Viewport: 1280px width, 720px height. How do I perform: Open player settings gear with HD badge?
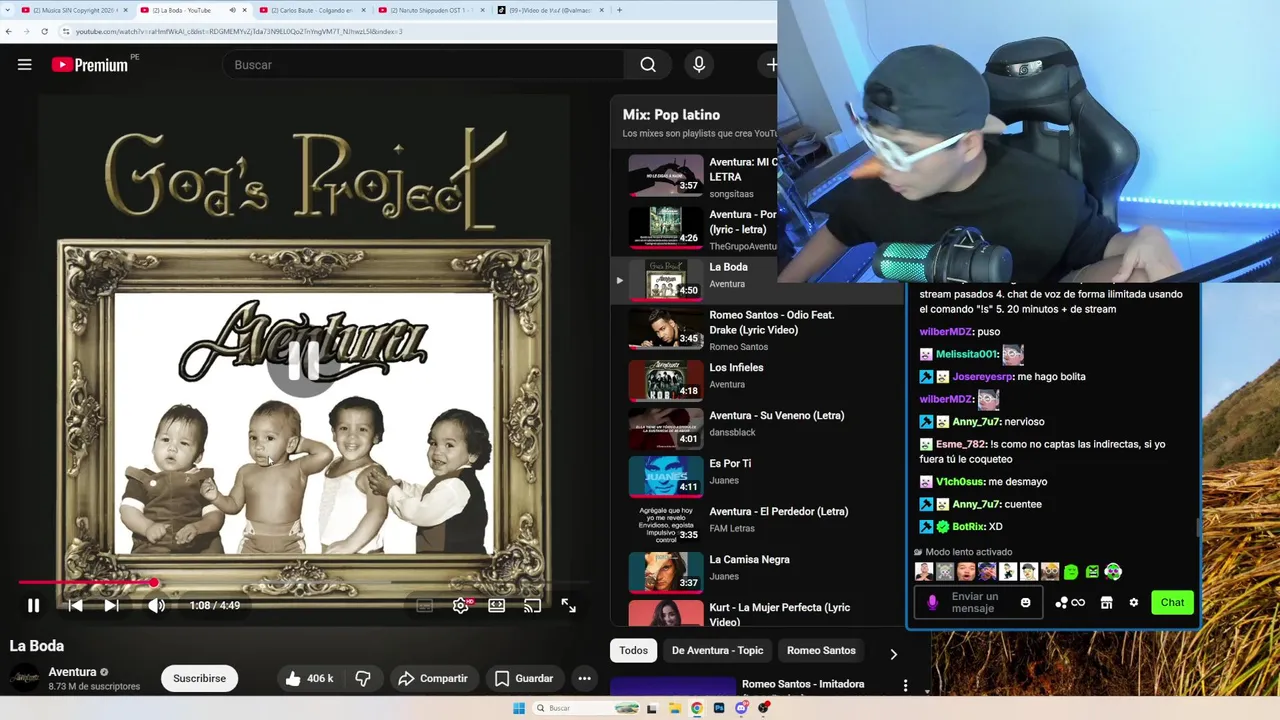[461, 605]
